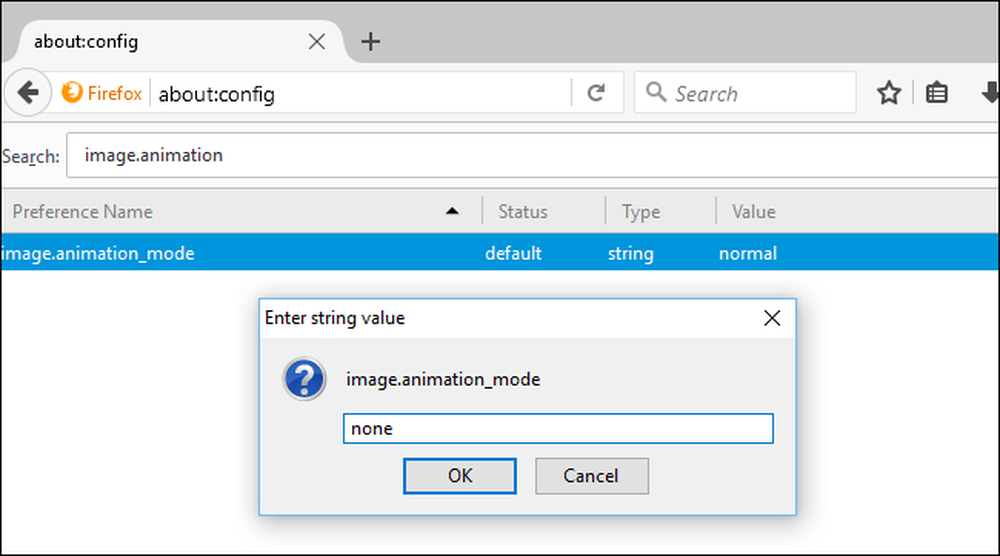Click the image.animation_mode label in the dialog

443,379
